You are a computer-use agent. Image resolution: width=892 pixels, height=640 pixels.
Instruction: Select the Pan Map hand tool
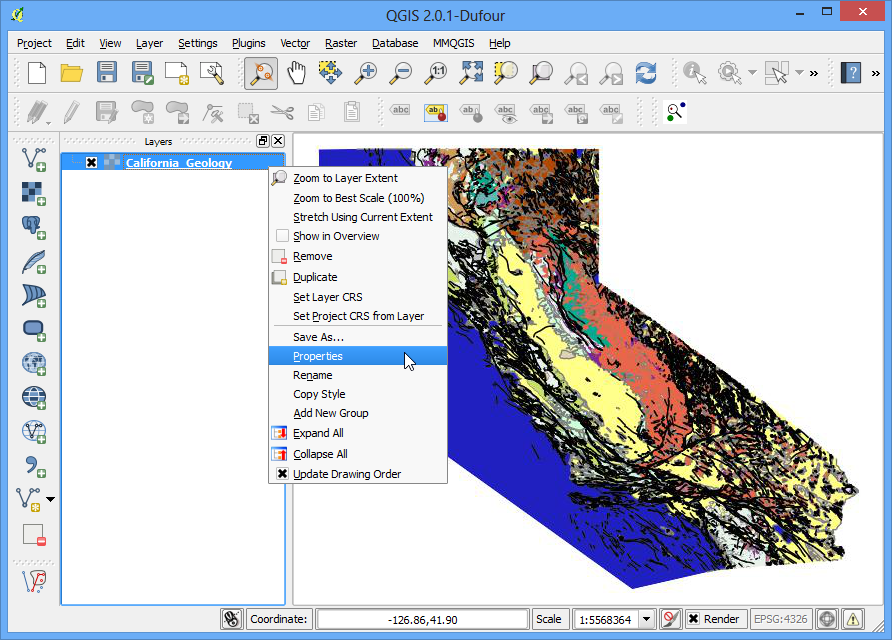coord(296,73)
